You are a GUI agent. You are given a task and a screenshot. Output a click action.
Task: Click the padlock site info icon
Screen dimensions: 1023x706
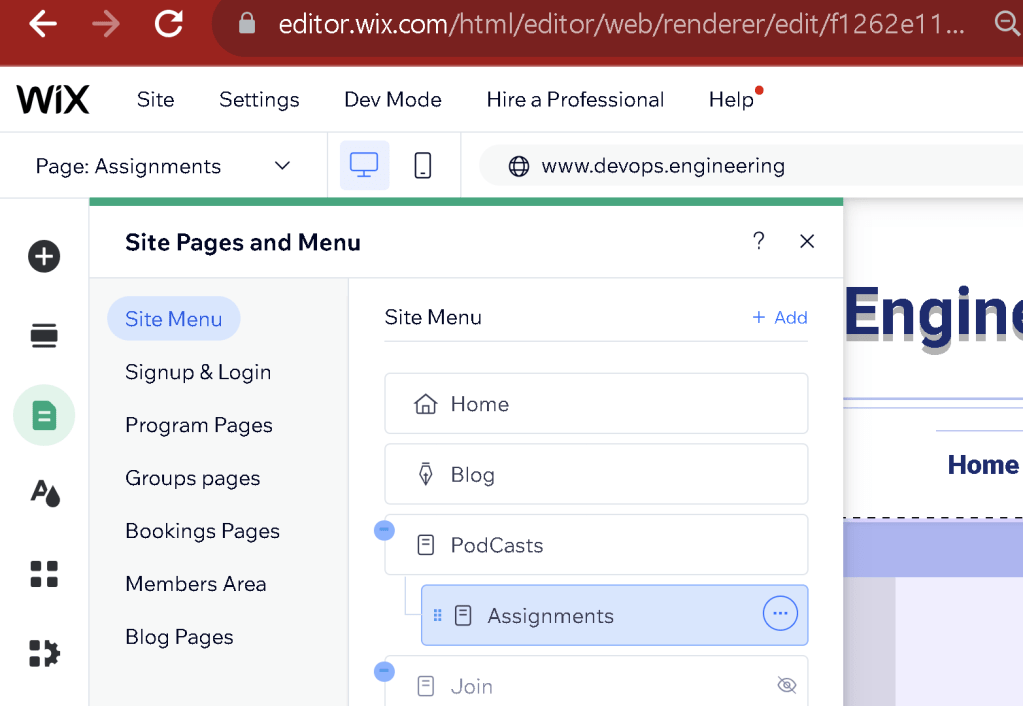pyautogui.click(x=247, y=24)
